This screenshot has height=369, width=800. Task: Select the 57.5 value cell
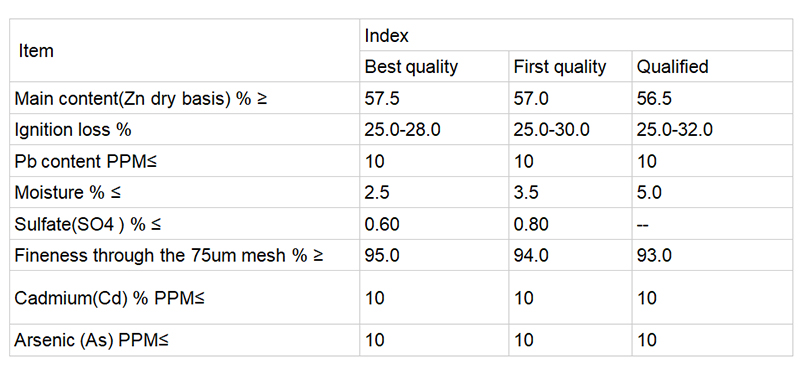tap(434, 98)
